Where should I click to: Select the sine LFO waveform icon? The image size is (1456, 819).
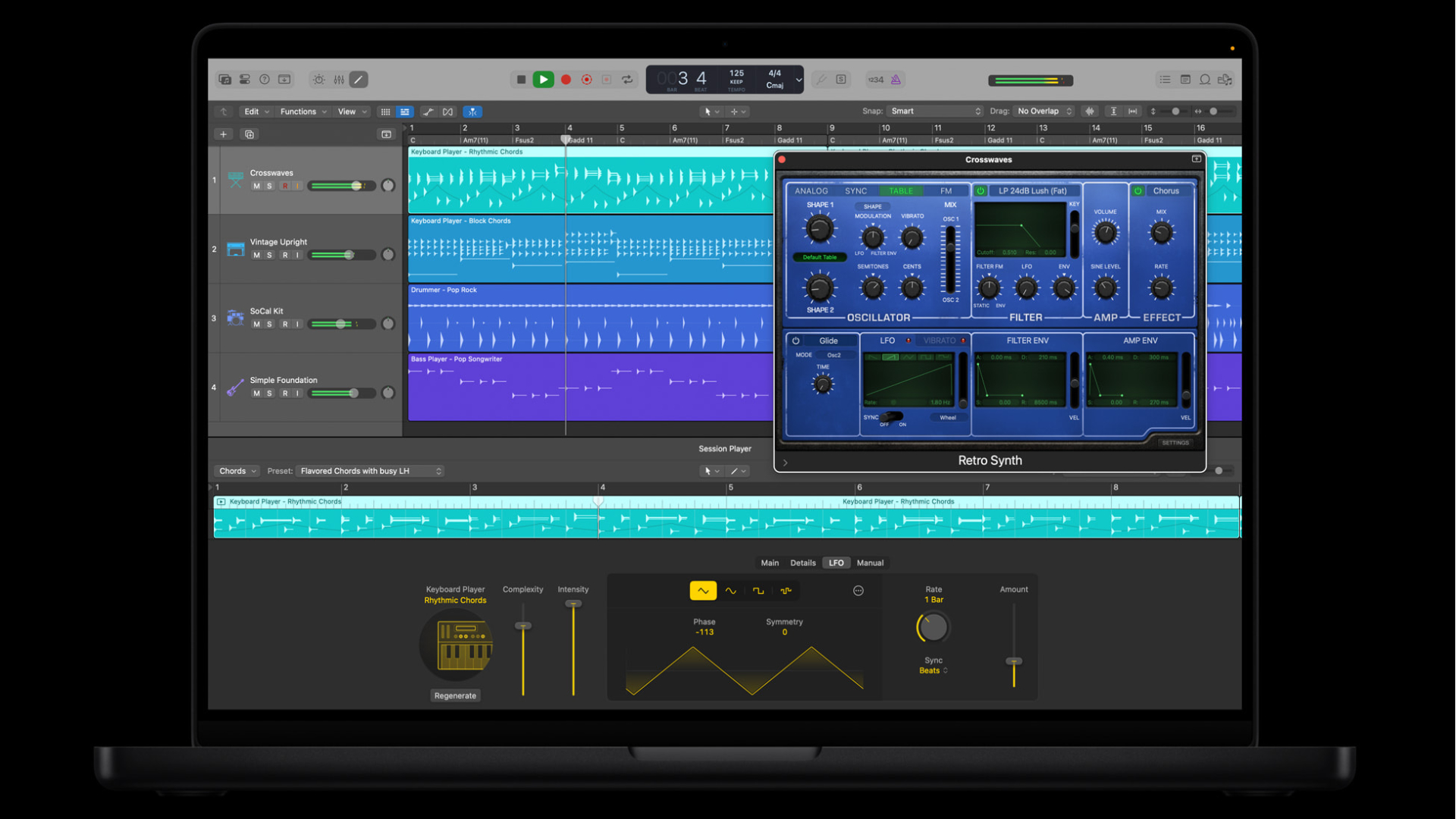coord(730,591)
